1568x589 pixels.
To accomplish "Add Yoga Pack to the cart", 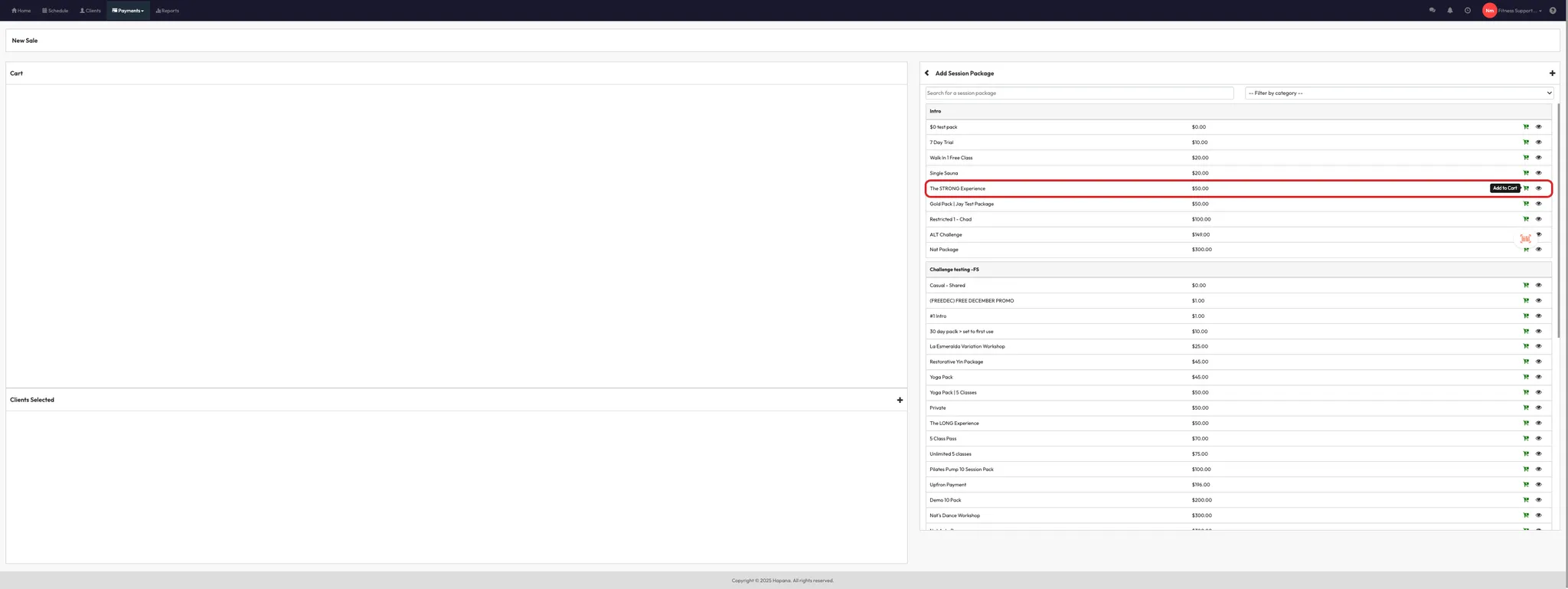I will 1526,377.
